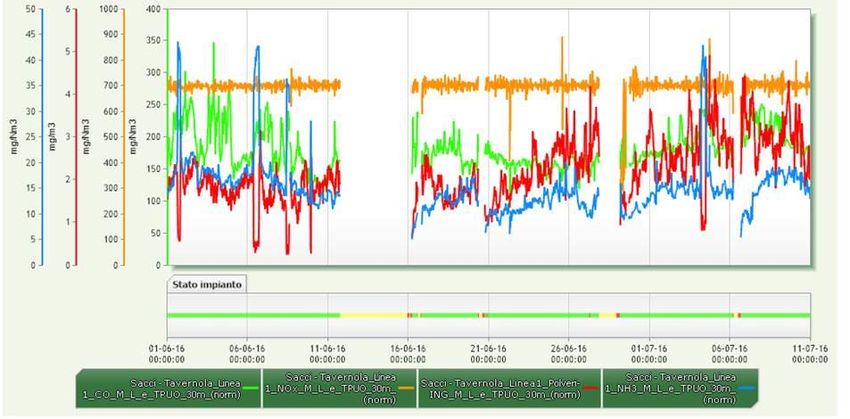Viewport: 850px width, 419px height.
Task: Click the blue axis at value 50
Action: (32, 9)
